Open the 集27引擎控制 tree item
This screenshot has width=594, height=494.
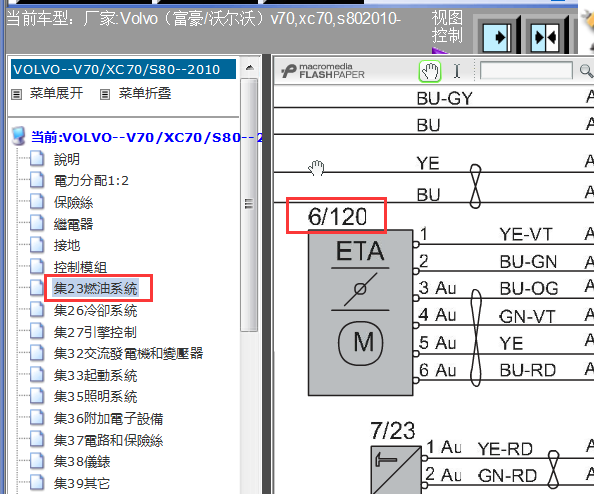pyautogui.click(x=95, y=332)
